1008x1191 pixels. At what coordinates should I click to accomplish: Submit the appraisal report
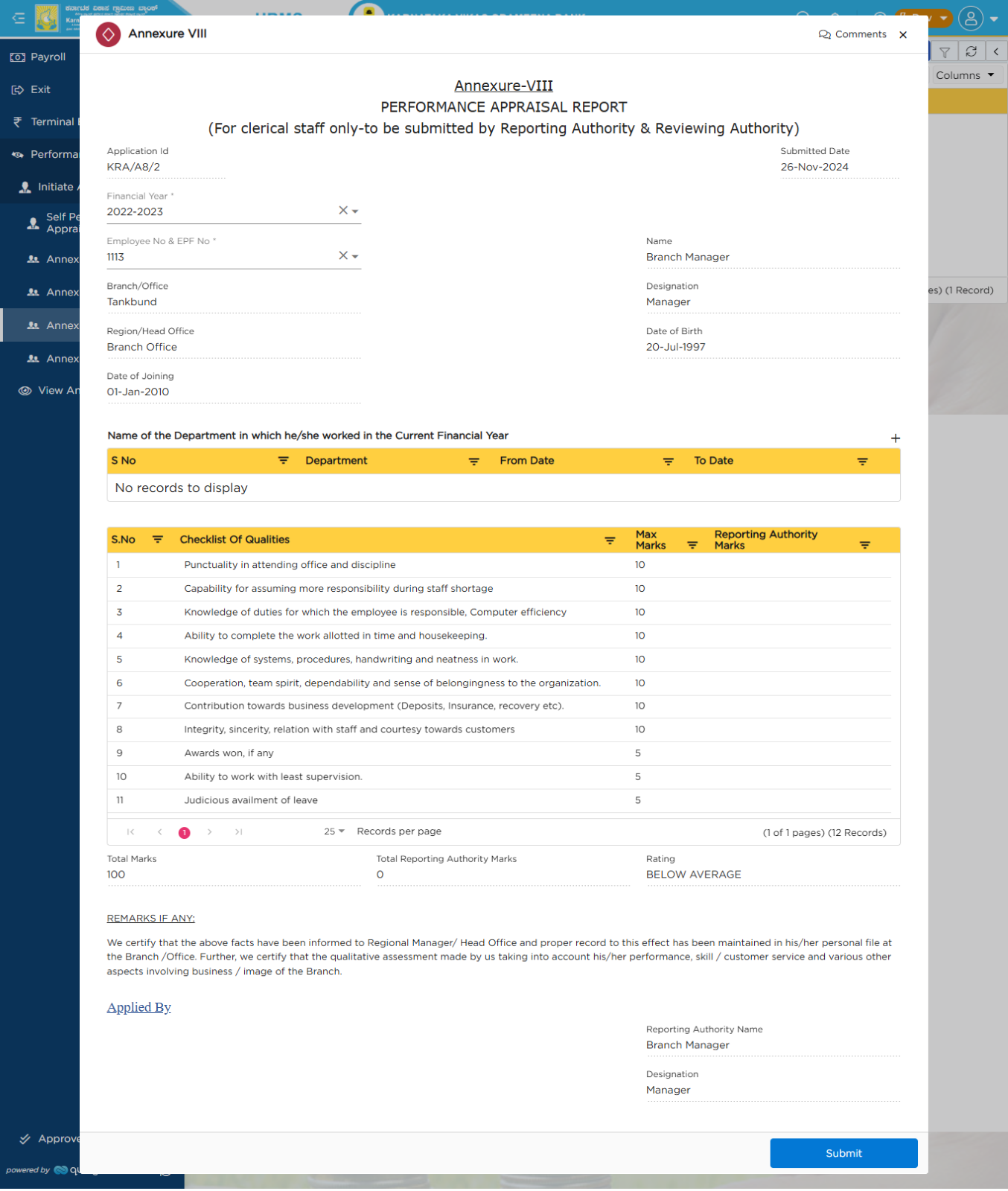[x=843, y=1153]
